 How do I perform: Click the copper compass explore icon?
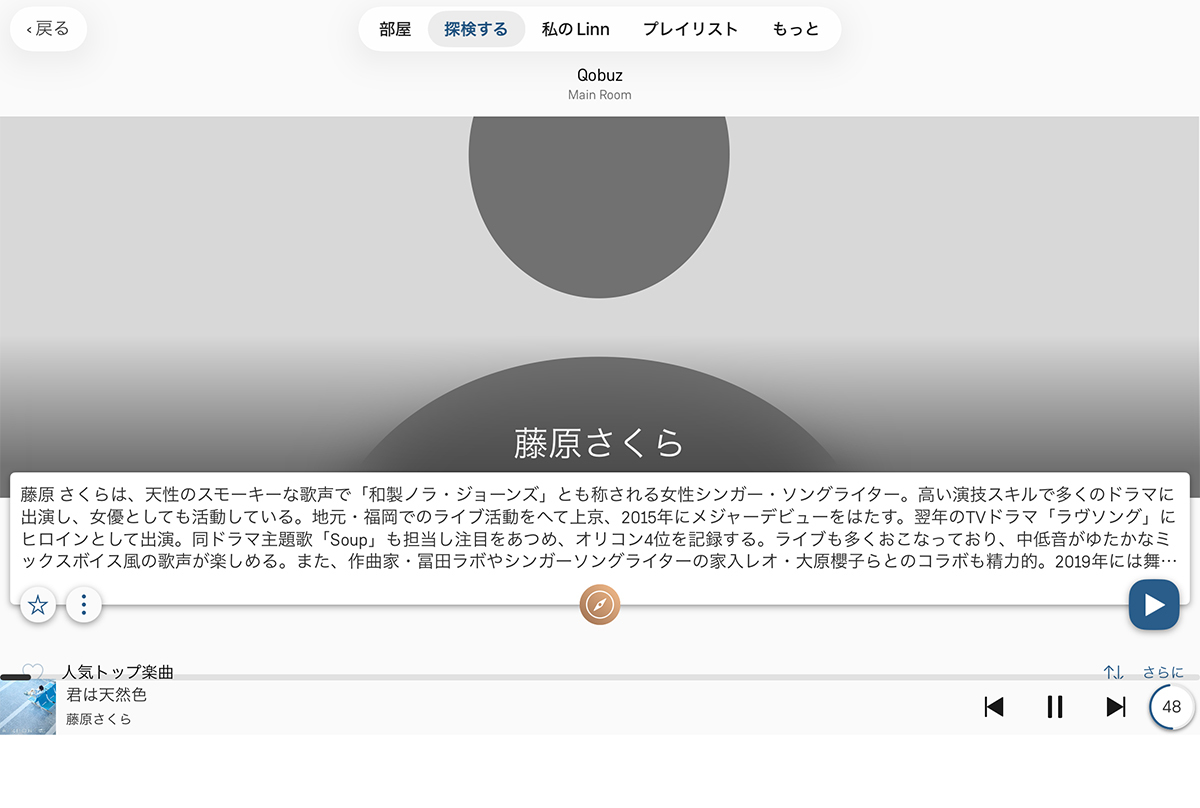600,604
